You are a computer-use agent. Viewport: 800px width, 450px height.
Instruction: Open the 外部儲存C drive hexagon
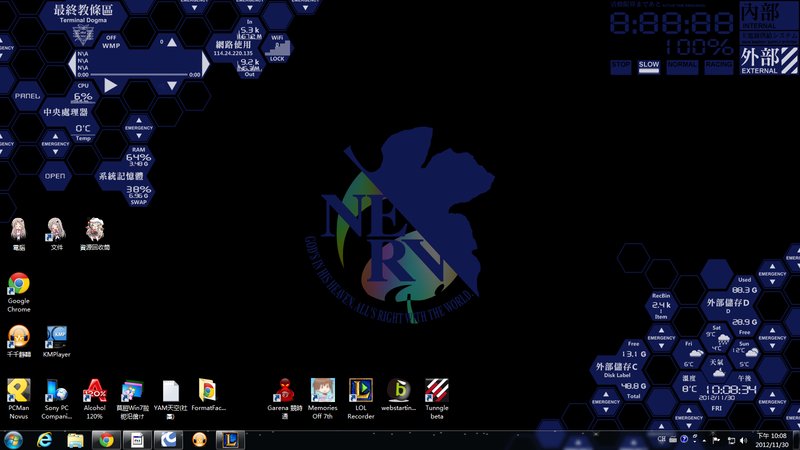point(617,369)
